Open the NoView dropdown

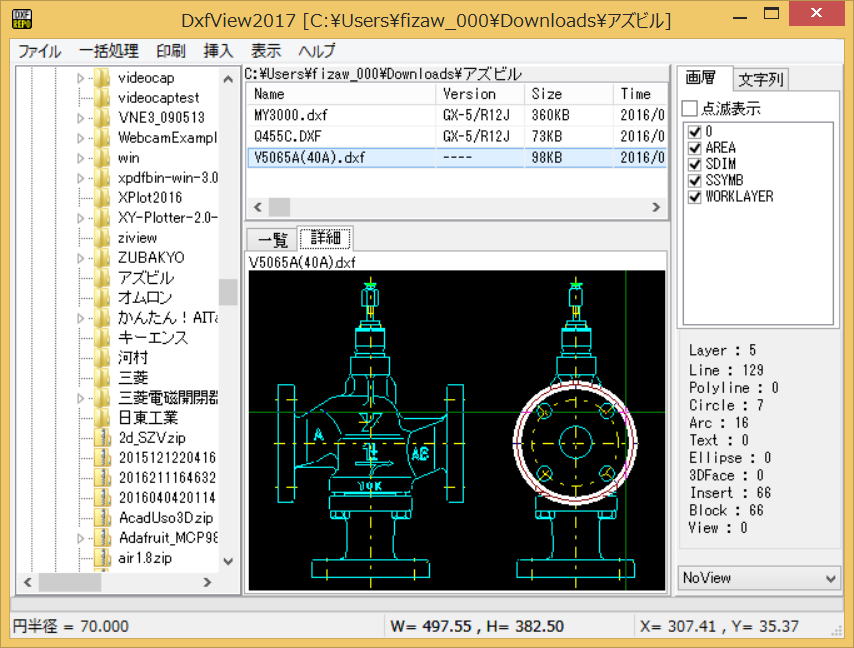[x=759, y=578]
